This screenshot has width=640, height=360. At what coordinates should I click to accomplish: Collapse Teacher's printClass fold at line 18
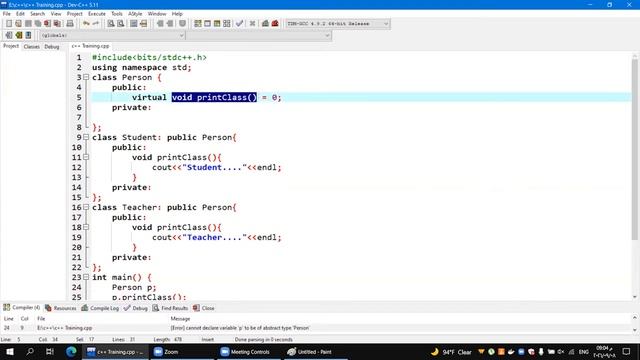pos(86,227)
